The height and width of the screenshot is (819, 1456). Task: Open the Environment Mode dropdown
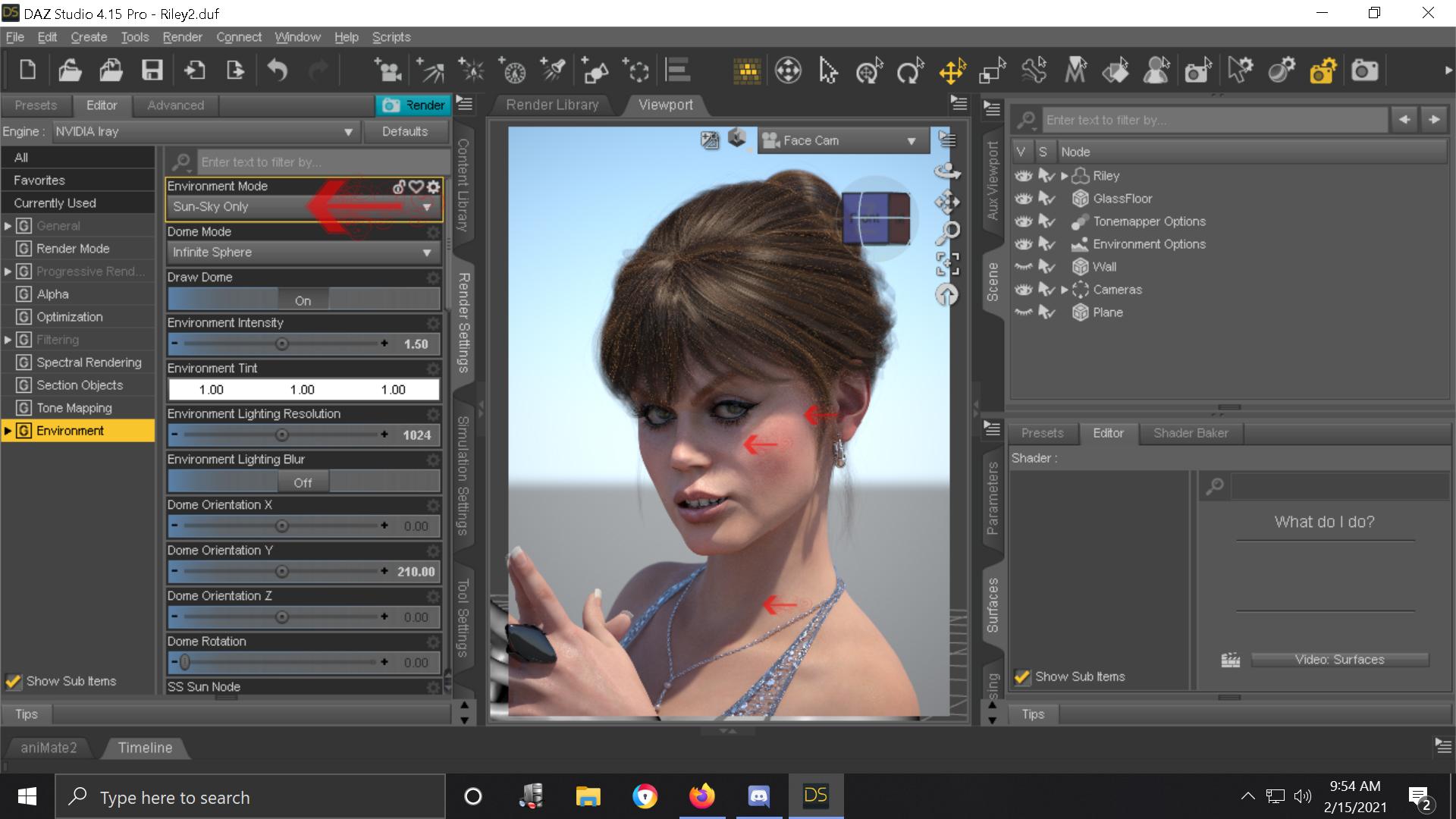click(302, 206)
